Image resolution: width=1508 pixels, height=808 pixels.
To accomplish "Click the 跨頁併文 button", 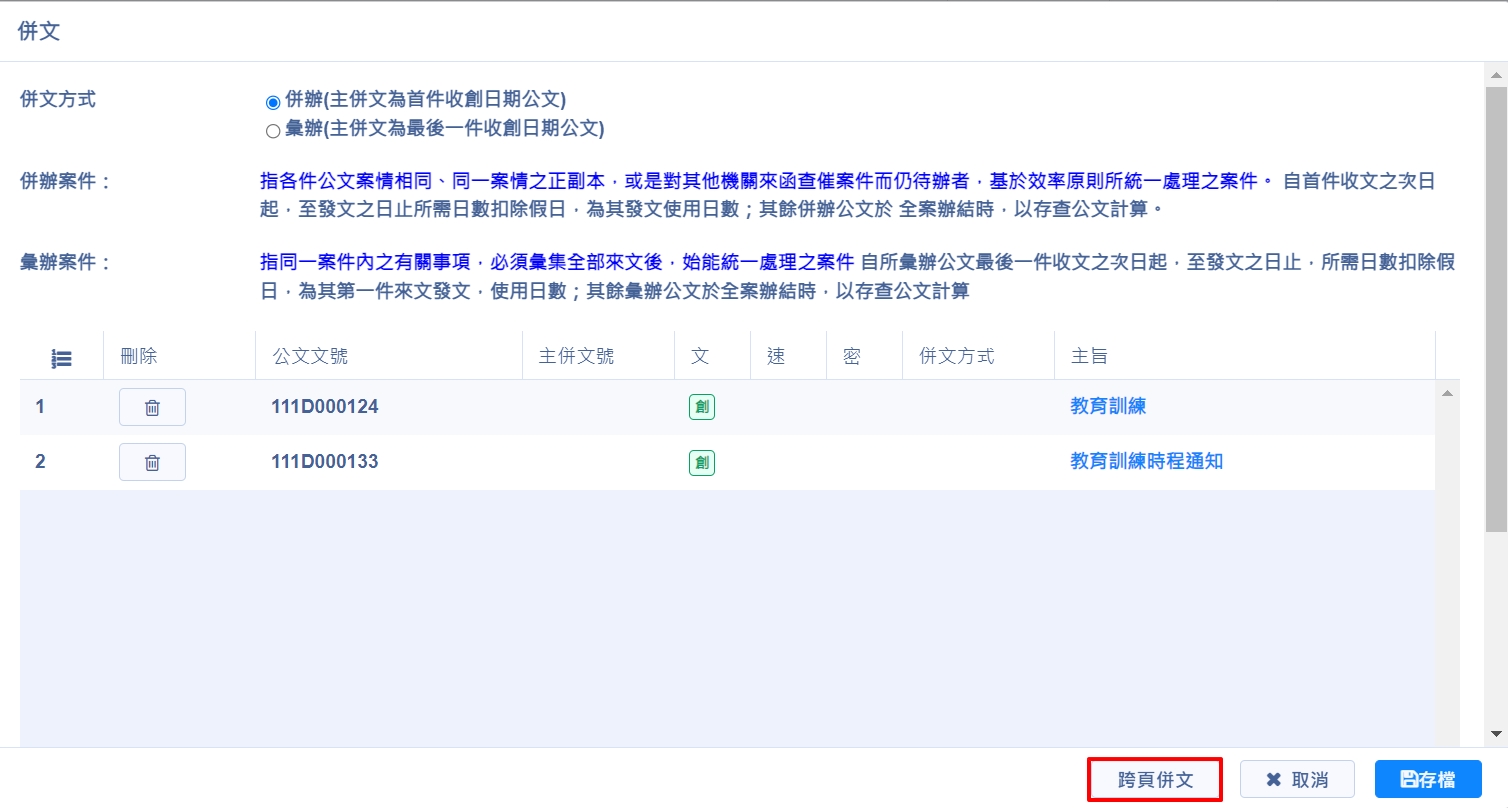I will point(1155,780).
